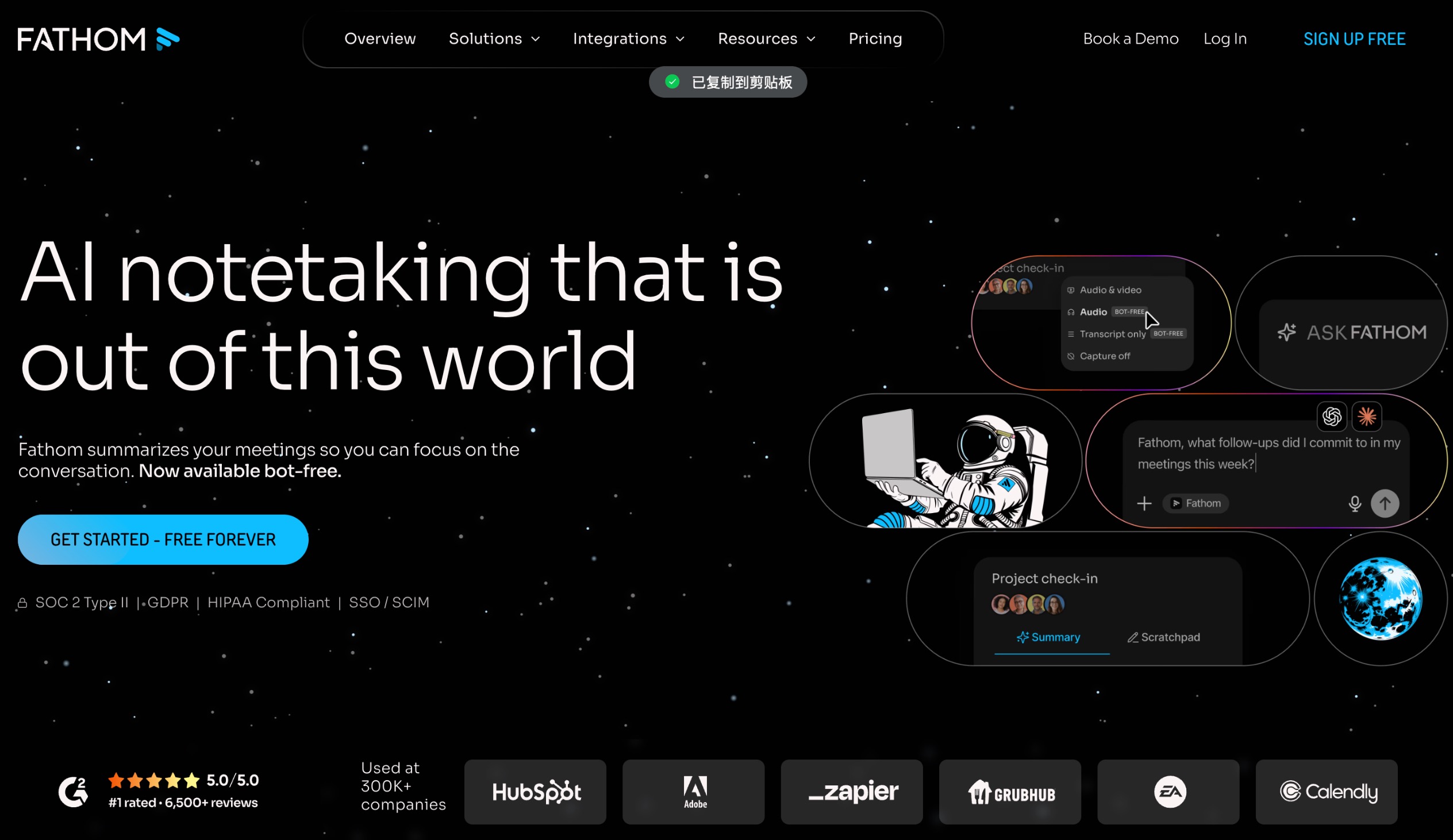Click 'Now available bot-free.' text
Viewport: 1453px width, 840px height.
[x=240, y=471]
